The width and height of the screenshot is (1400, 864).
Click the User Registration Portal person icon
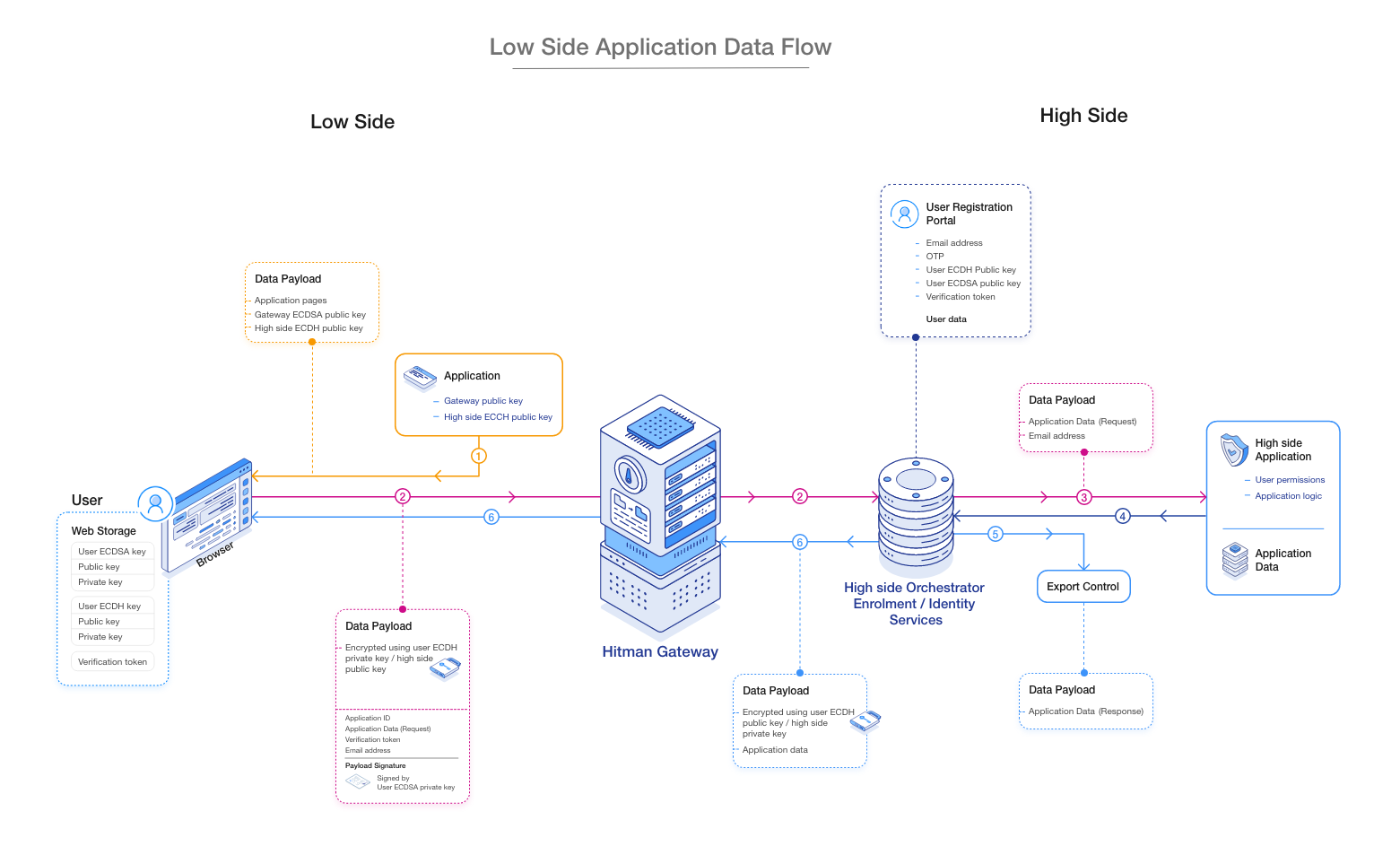point(904,214)
